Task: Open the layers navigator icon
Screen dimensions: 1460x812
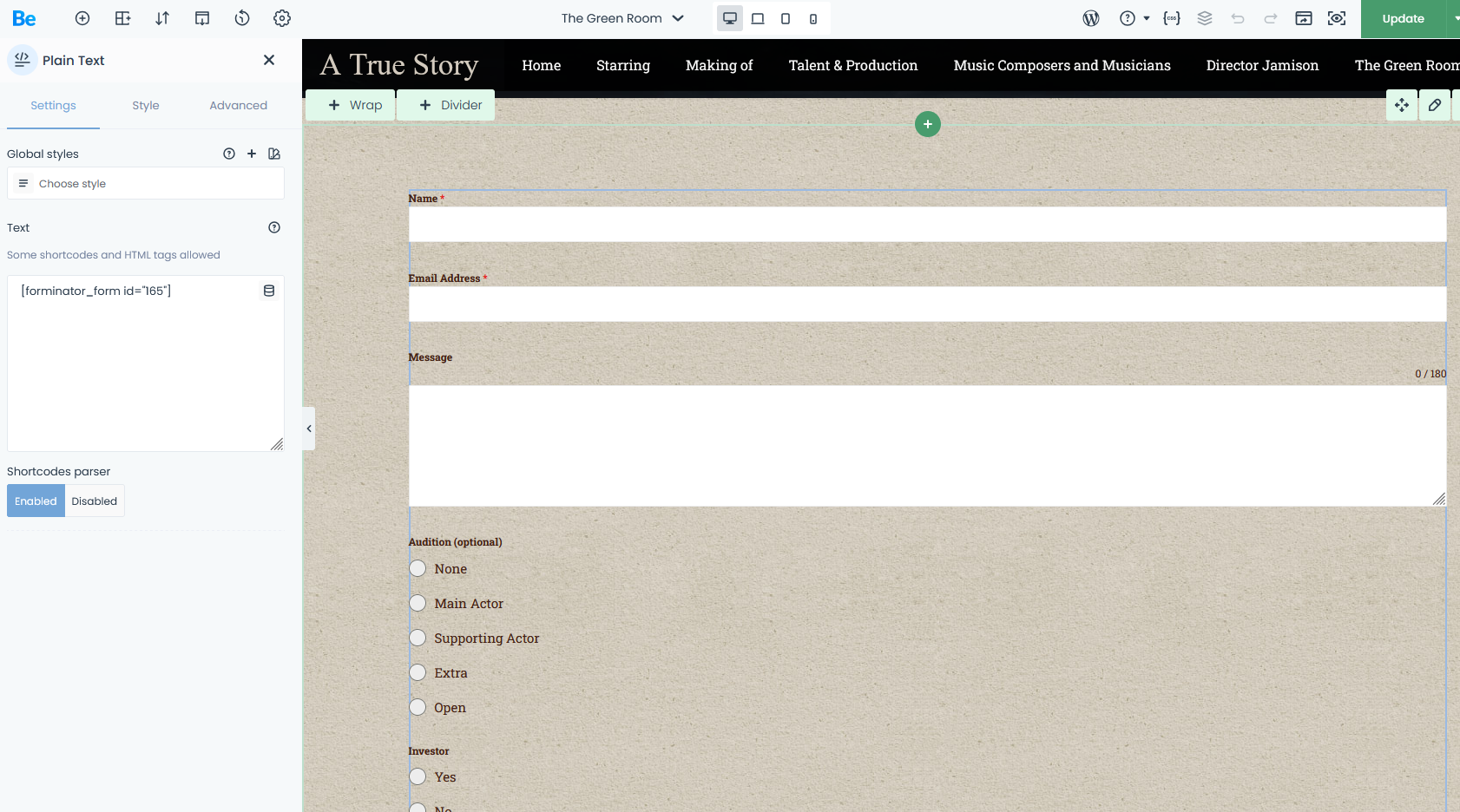Action: pyautogui.click(x=1205, y=18)
